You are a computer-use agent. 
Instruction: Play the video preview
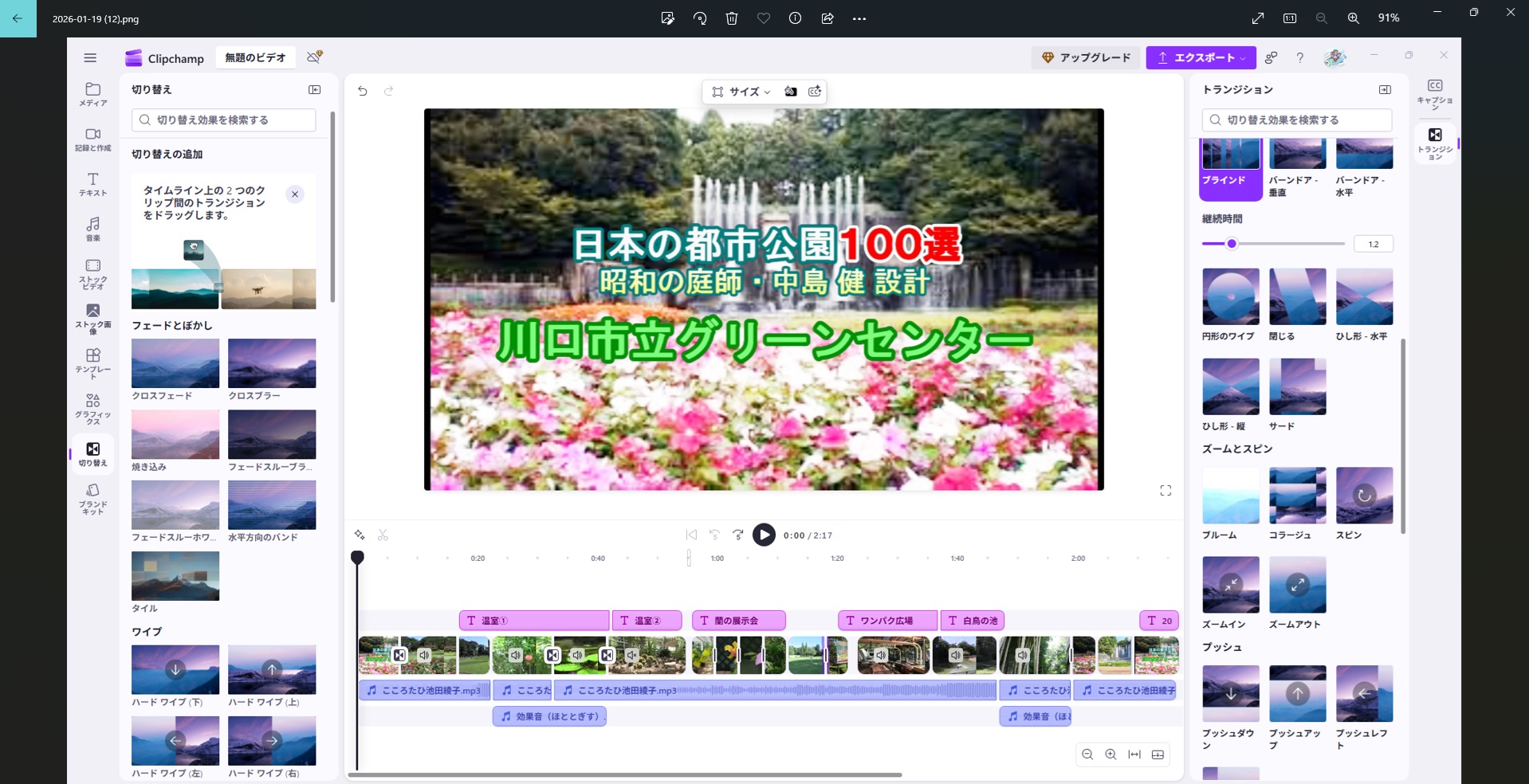(764, 535)
